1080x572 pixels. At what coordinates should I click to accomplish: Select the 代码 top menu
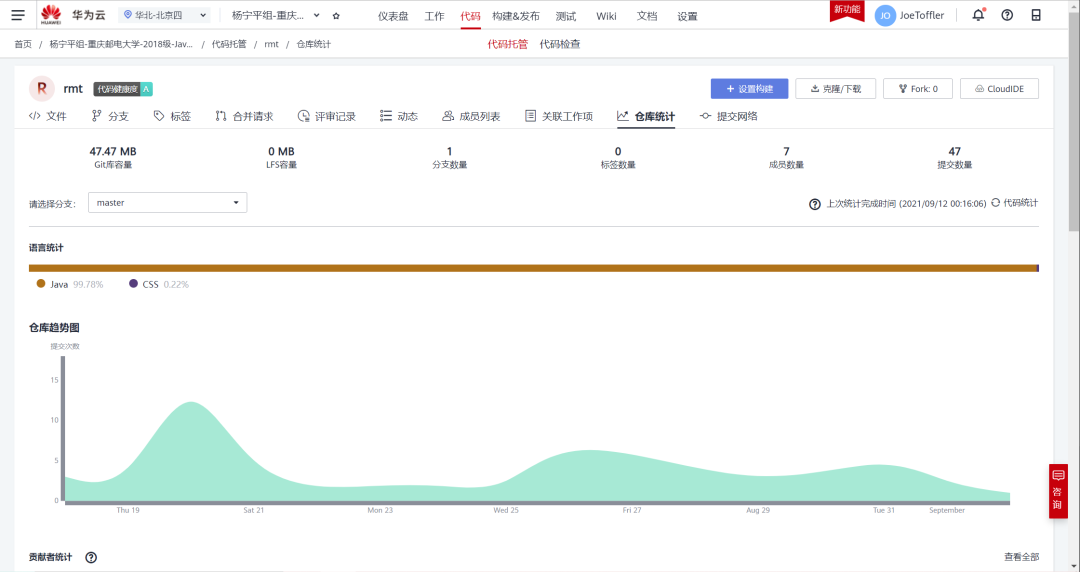point(470,16)
